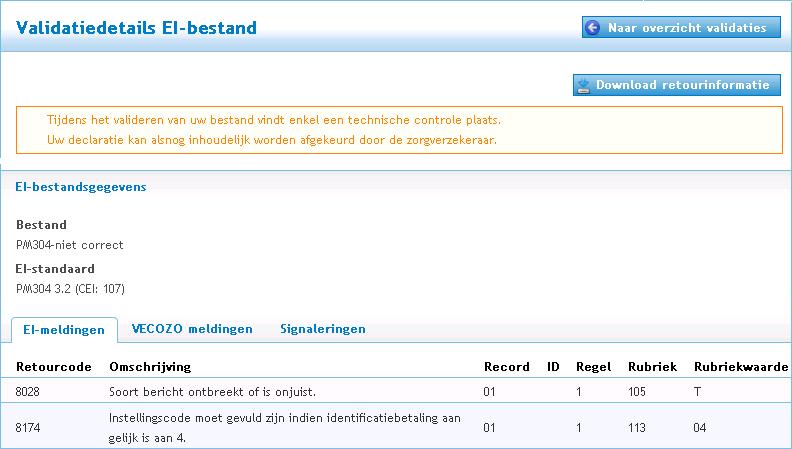The image size is (792, 449).
Task: Click the ID column header
Action: pos(553,367)
